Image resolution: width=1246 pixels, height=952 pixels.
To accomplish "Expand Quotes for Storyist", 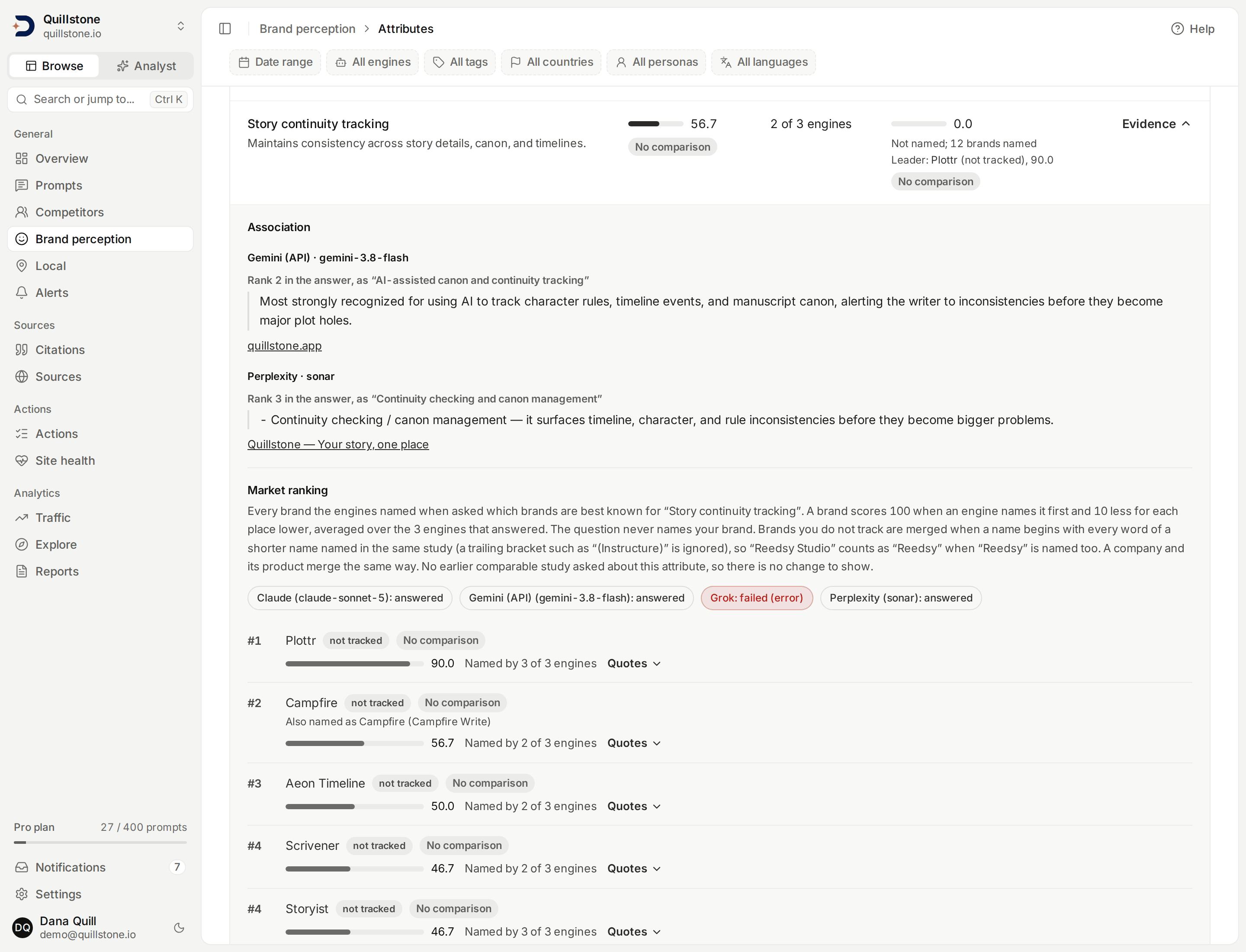I will click(634, 932).
